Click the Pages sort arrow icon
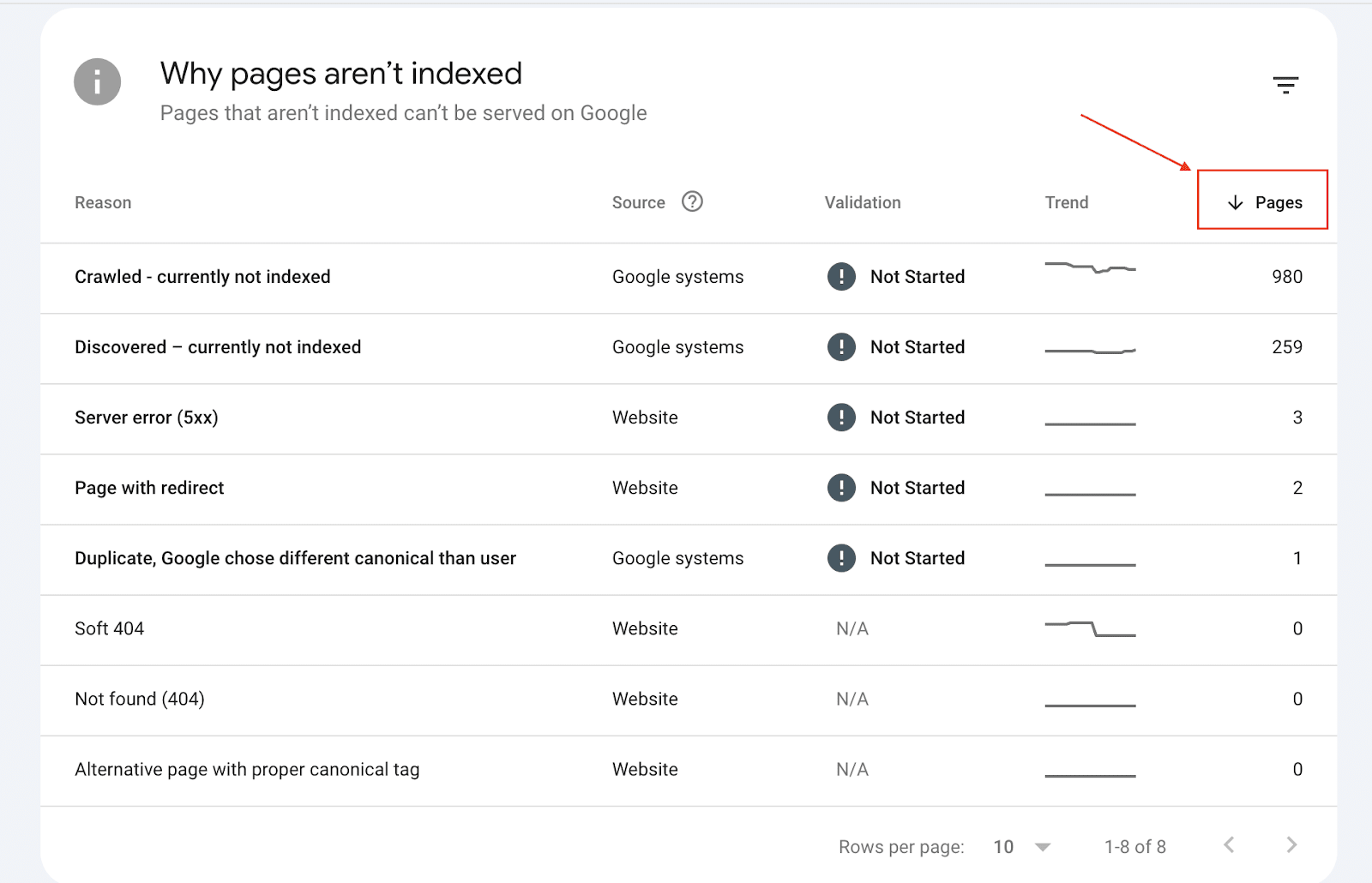Image resolution: width=1372 pixels, height=883 pixels. [x=1235, y=202]
